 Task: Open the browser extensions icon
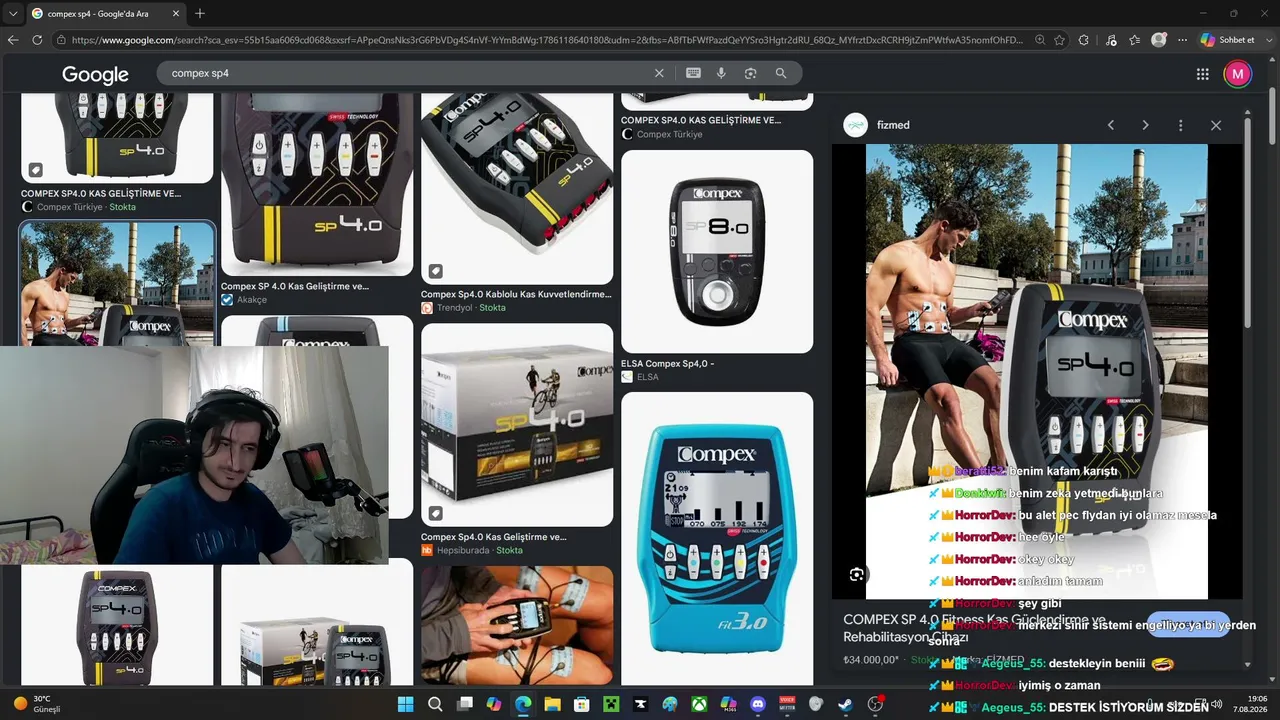[x=1084, y=40]
